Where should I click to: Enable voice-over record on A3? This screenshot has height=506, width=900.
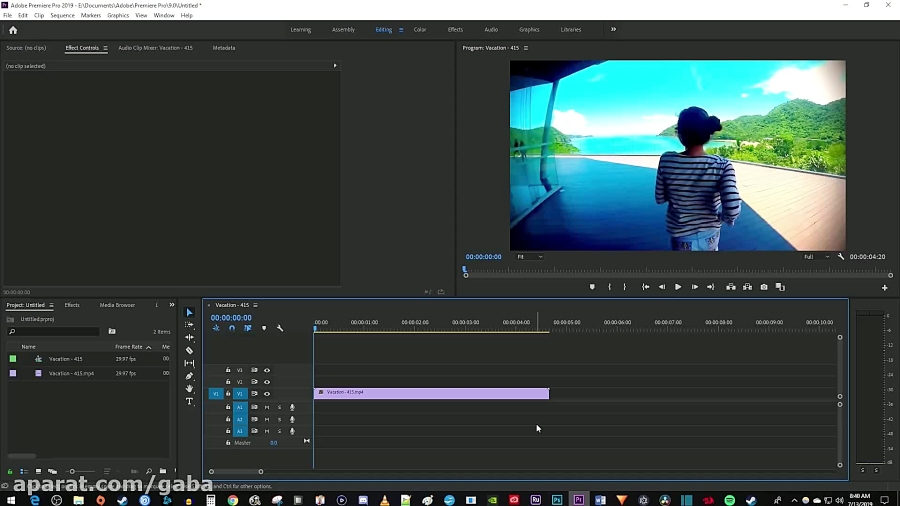(292, 431)
